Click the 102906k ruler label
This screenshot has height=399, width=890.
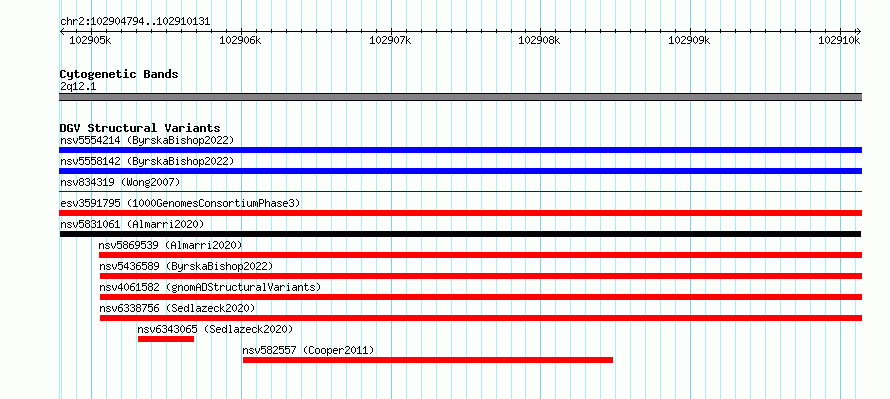tap(240, 40)
